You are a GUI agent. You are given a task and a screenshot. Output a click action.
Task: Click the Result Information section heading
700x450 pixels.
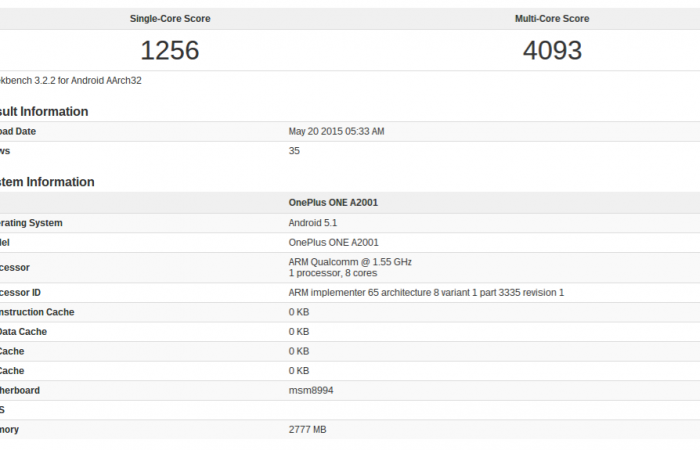click(45, 111)
